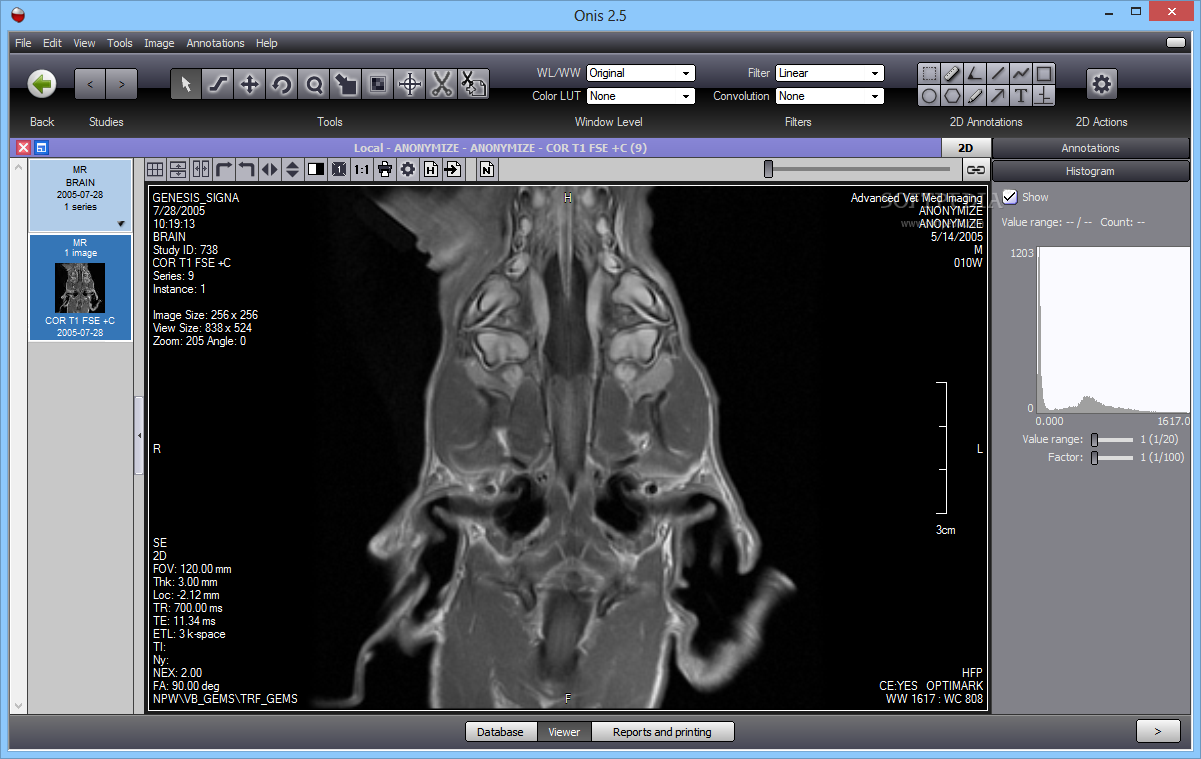Select the text annotation tool

tap(1021, 96)
